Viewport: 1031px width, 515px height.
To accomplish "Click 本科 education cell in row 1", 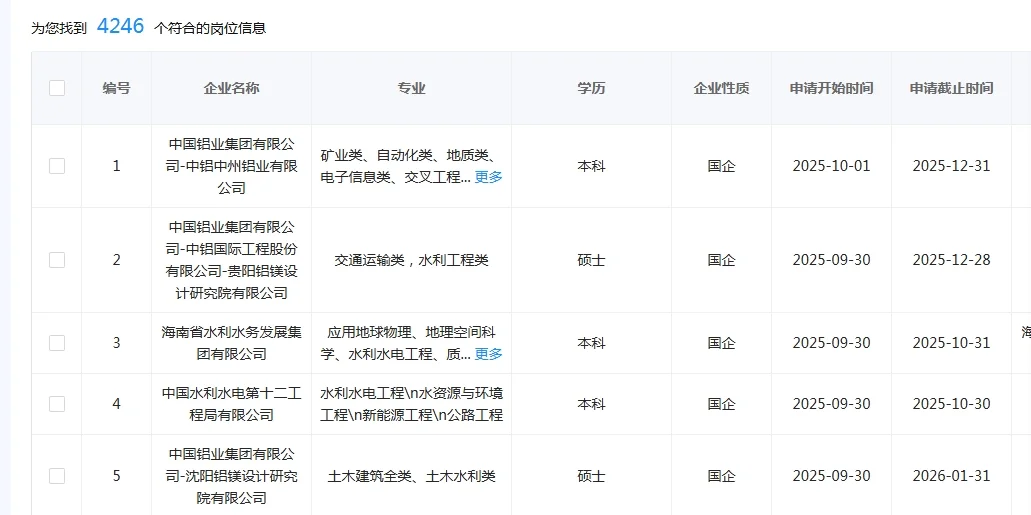I will click(591, 166).
